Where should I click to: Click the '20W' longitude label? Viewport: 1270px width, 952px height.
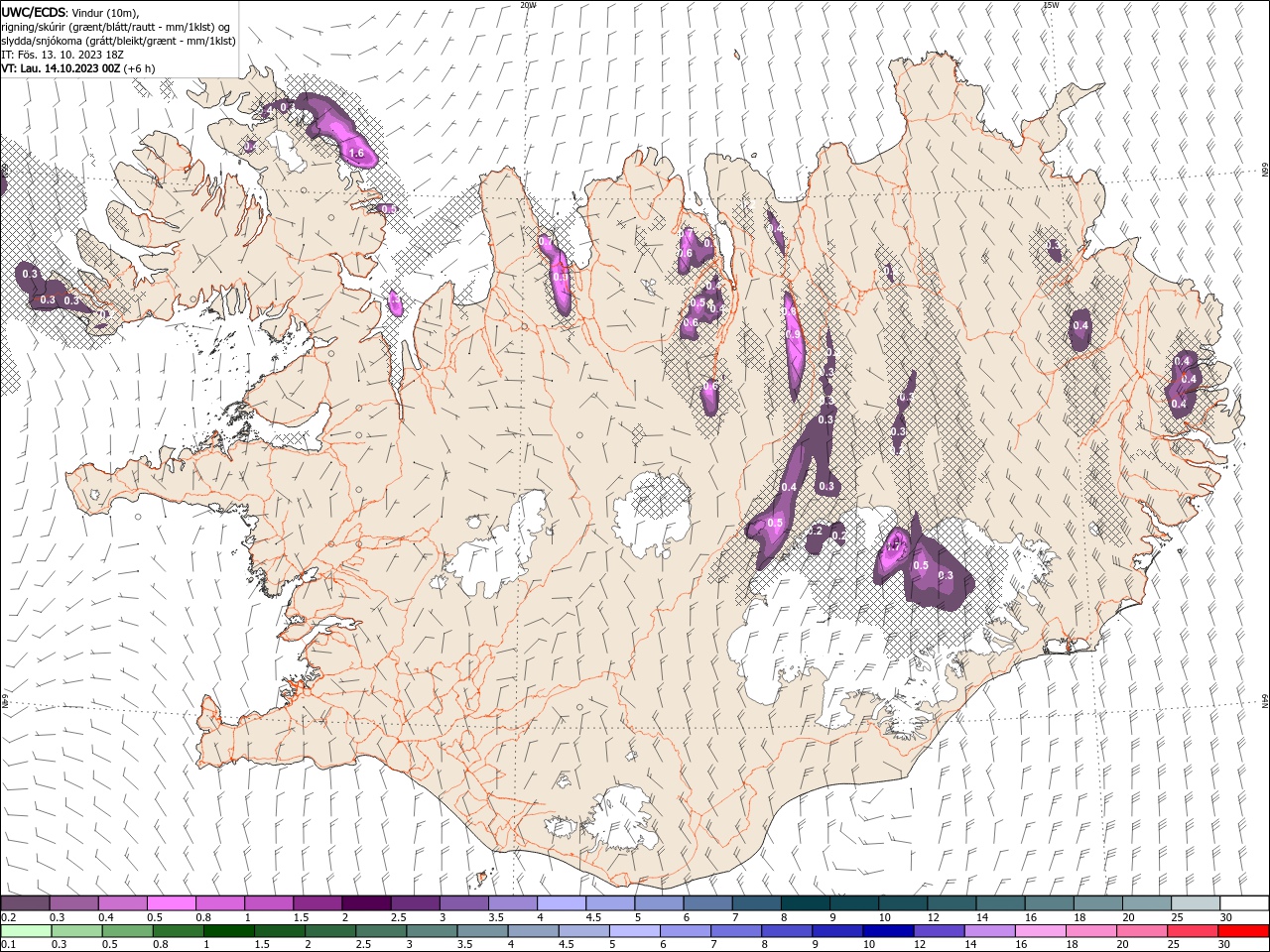point(529,5)
